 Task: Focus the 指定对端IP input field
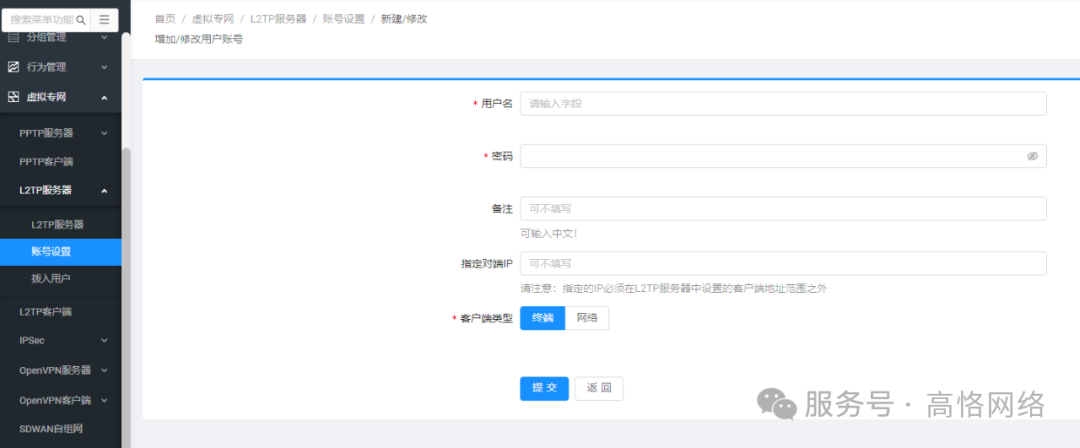coord(783,263)
